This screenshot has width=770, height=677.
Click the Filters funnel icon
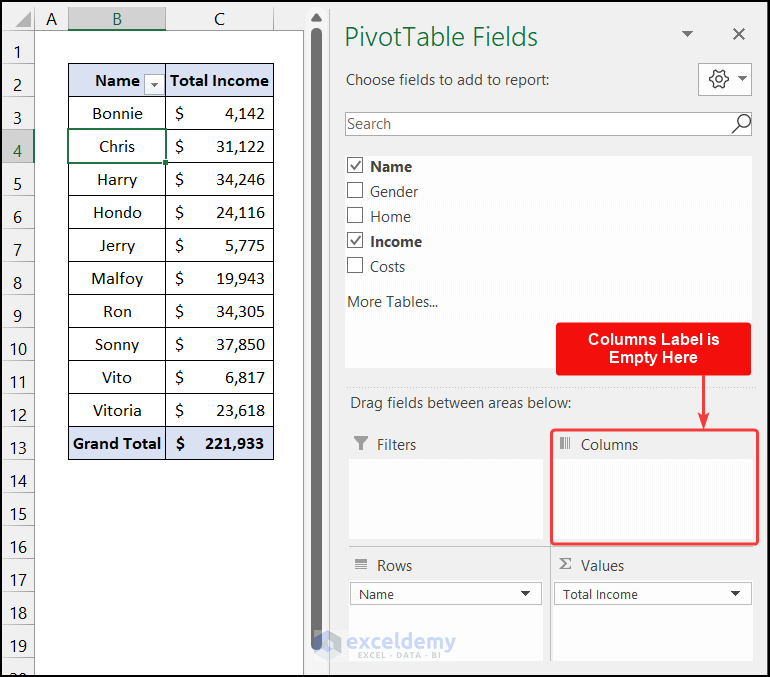click(361, 443)
